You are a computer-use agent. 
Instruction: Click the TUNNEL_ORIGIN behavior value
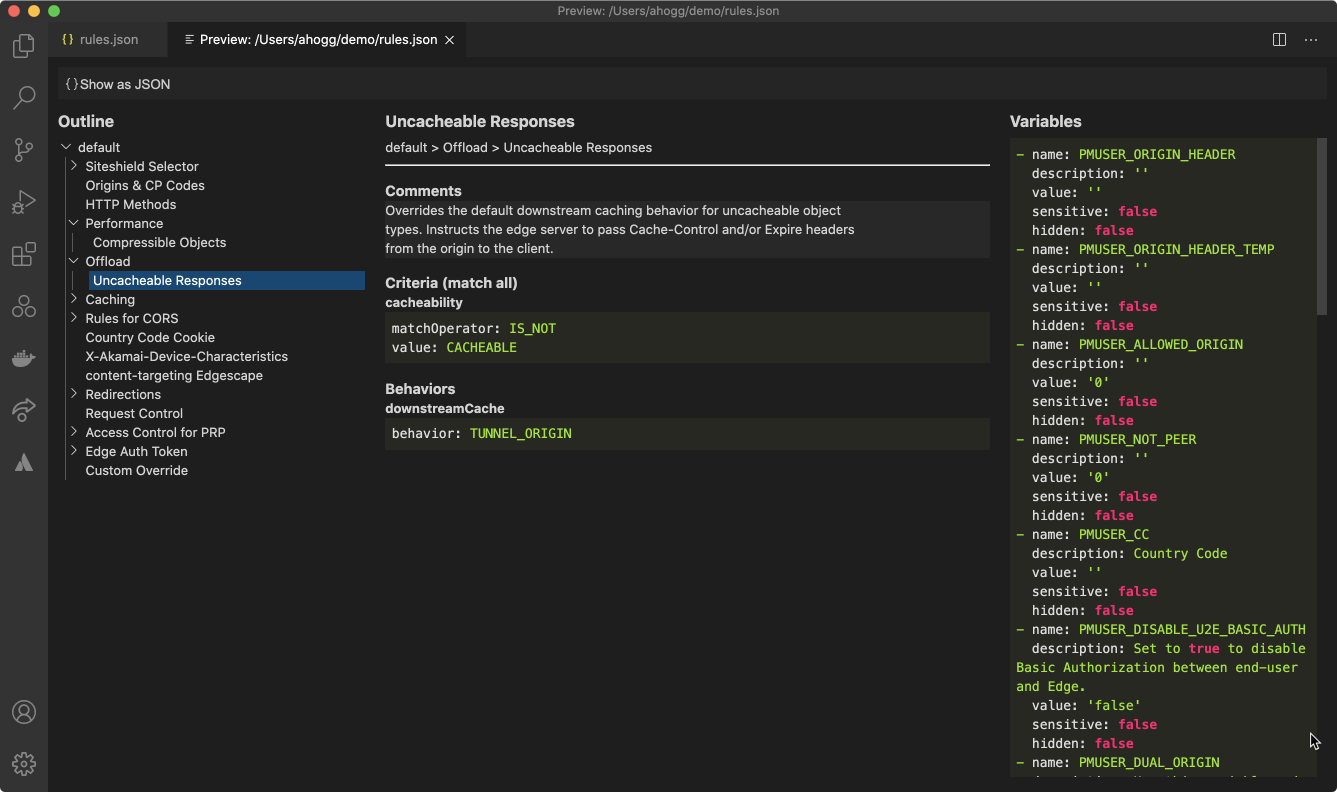[x=520, y=433]
